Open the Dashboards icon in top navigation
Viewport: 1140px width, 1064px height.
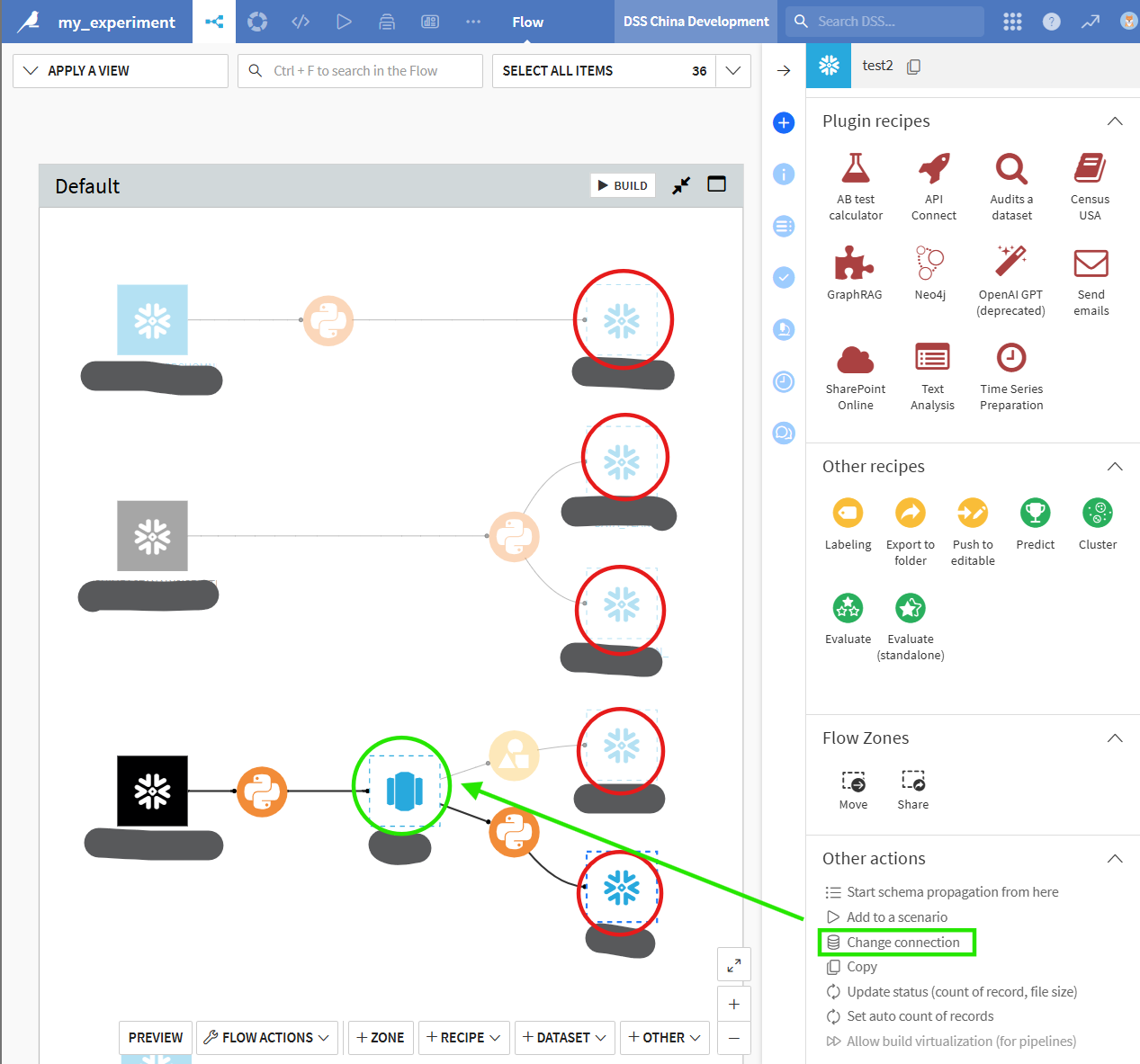pyautogui.click(x=430, y=22)
